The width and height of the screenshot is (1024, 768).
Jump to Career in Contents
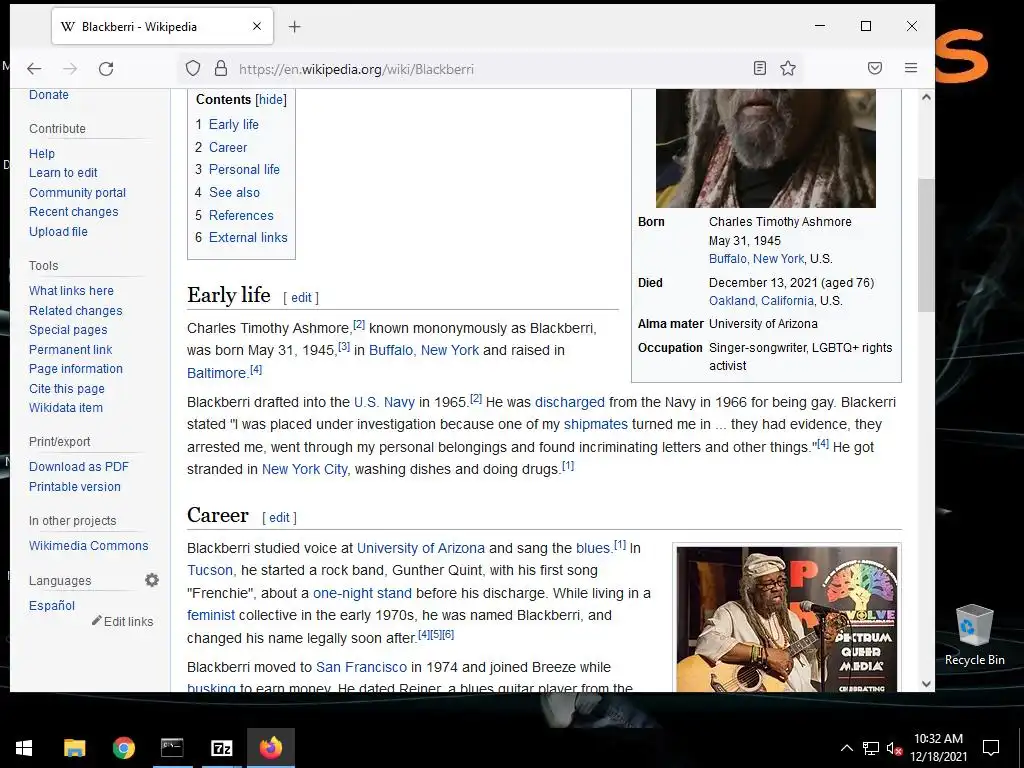tap(228, 147)
